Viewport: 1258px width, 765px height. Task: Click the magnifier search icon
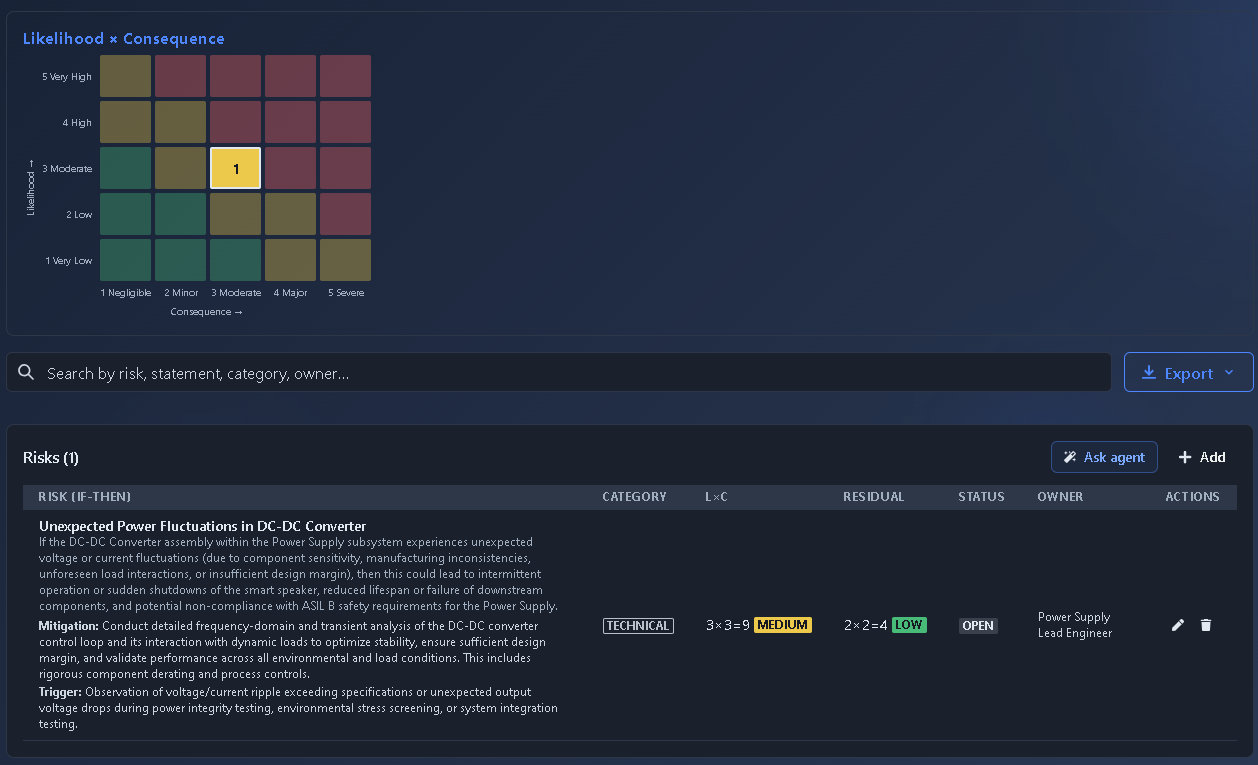tap(26, 373)
